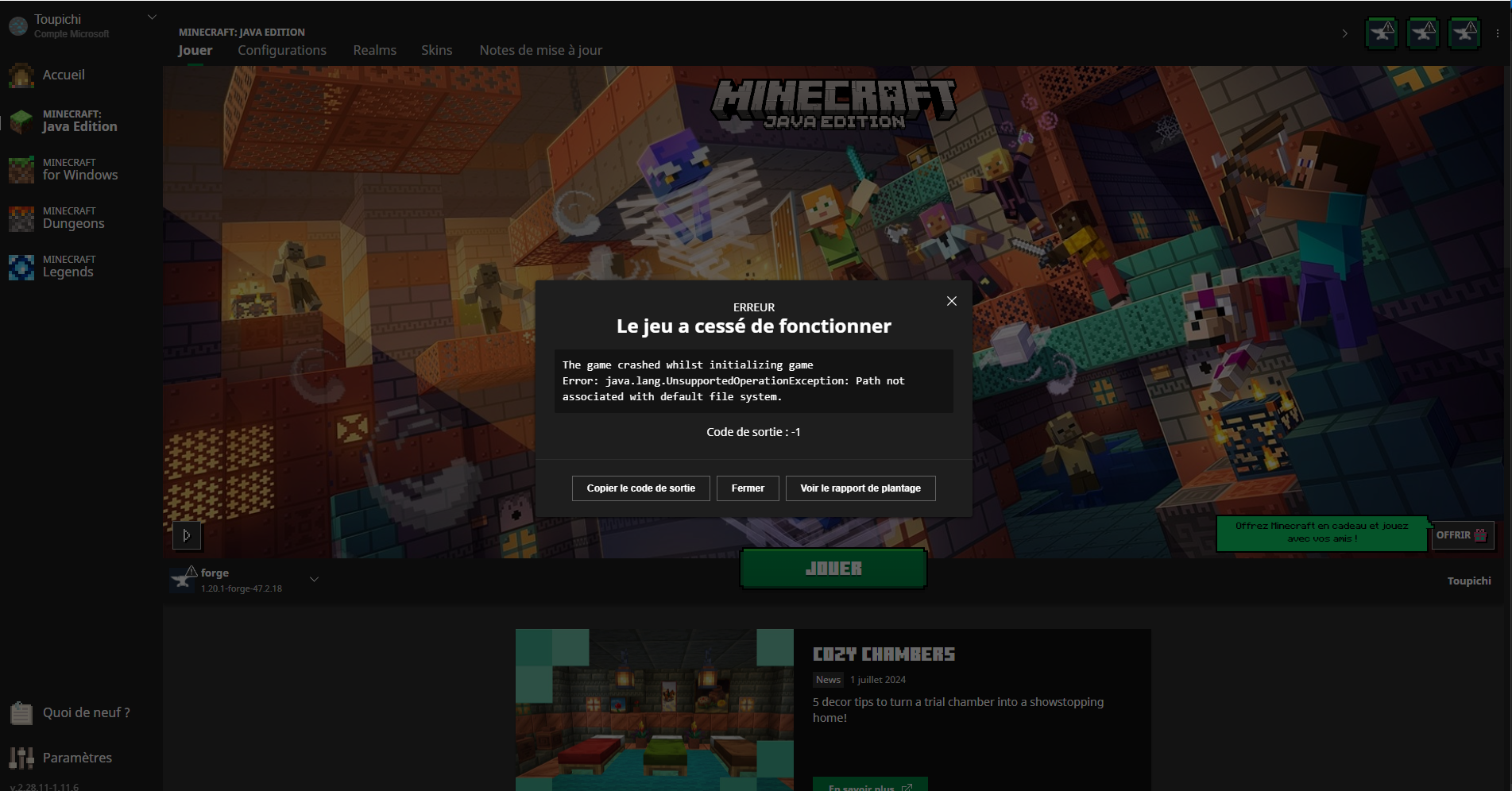Open the Realms tab
The height and width of the screenshot is (791, 1512).
point(375,50)
